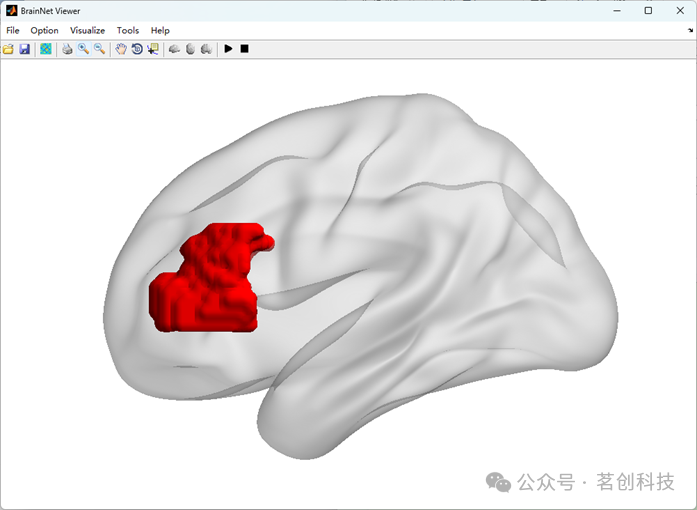Viewport: 697px width, 510px height.
Task: Open the Help menu
Action: (160, 30)
